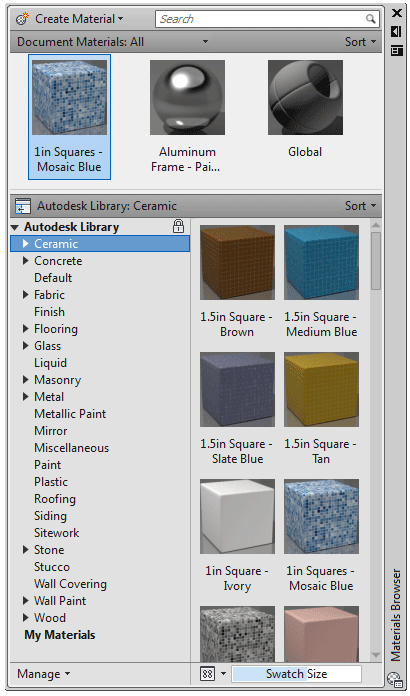The width and height of the screenshot is (410, 696).
Task: Select the Aluminum Frame material thumbnail
Action: [187, 98]
